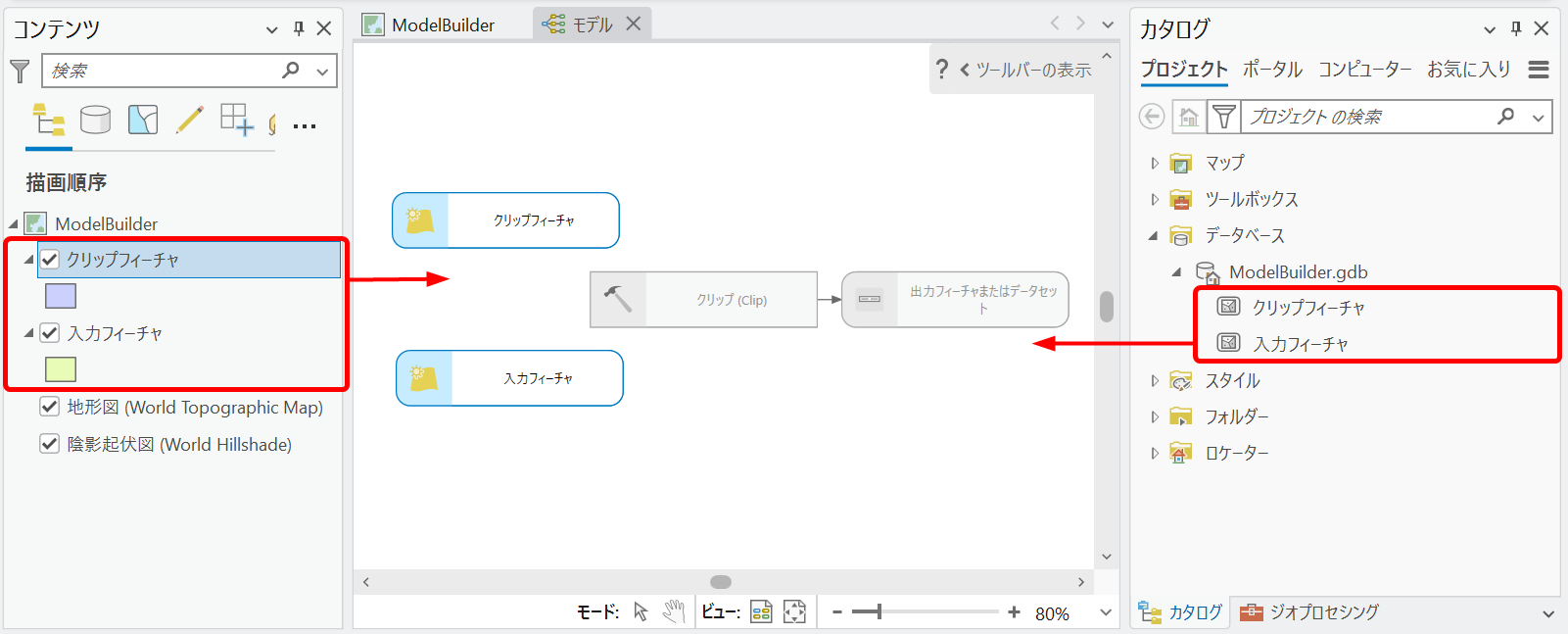Activate the Select mode arrow icon
The image size is (1568, 634).
[x=641, y=612]
